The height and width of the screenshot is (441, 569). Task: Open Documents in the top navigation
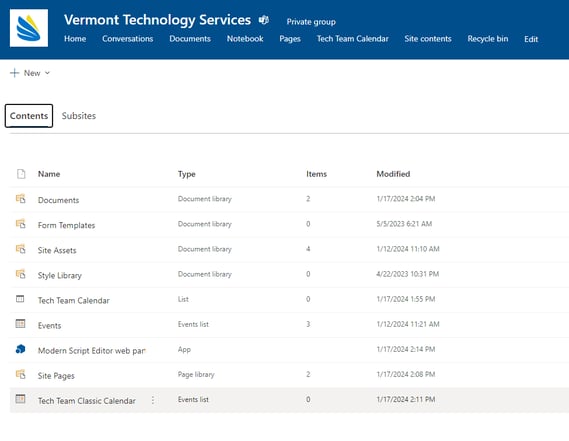[x=190, y=39]
